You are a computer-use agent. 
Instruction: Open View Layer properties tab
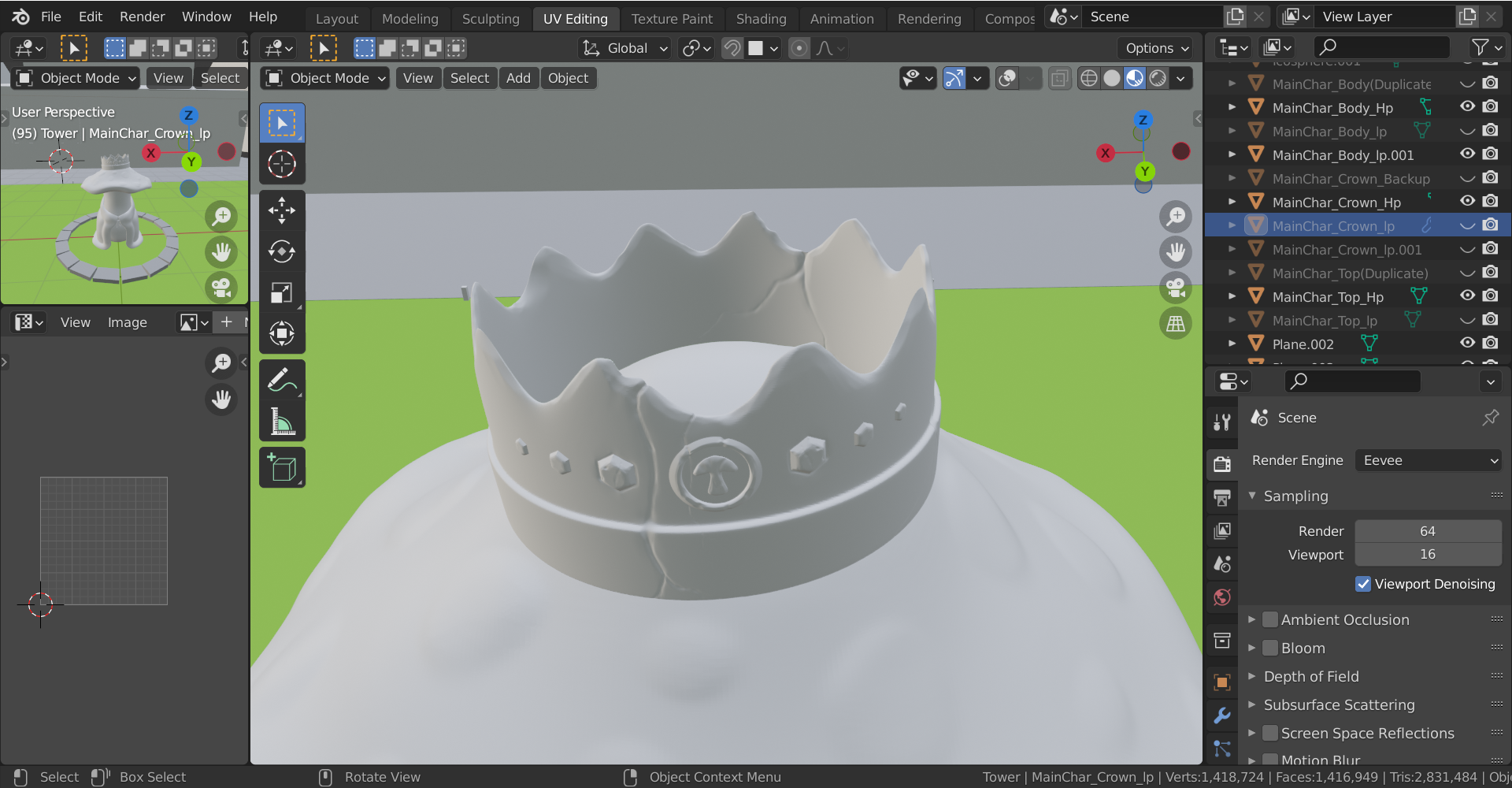pos(1222,530)
